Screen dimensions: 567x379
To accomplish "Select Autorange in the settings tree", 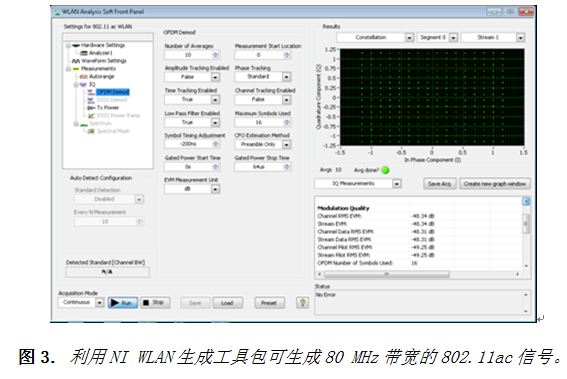I will point(102,77).
